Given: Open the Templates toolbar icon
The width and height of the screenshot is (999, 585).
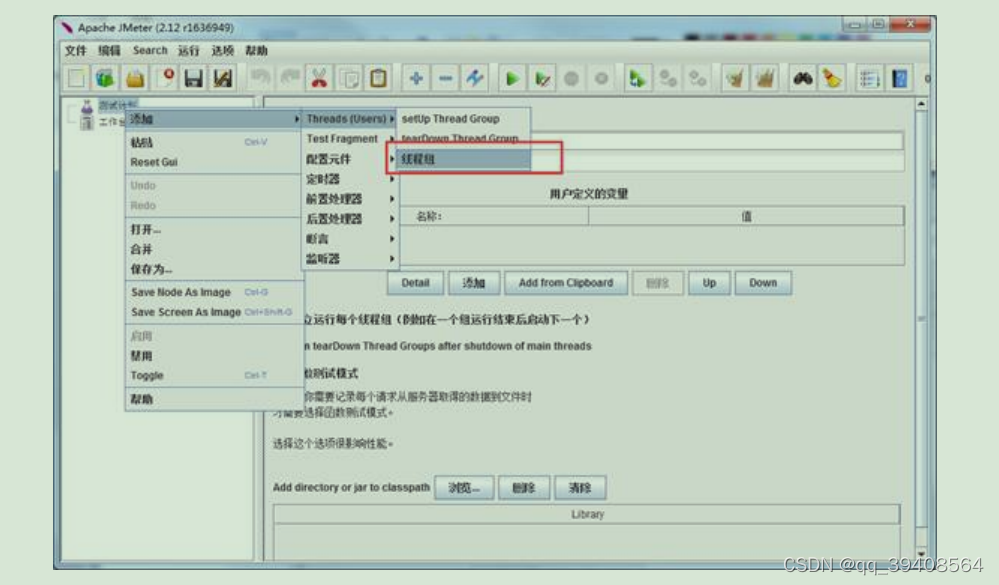Looking at the screenshot, I should pos(104,78).
